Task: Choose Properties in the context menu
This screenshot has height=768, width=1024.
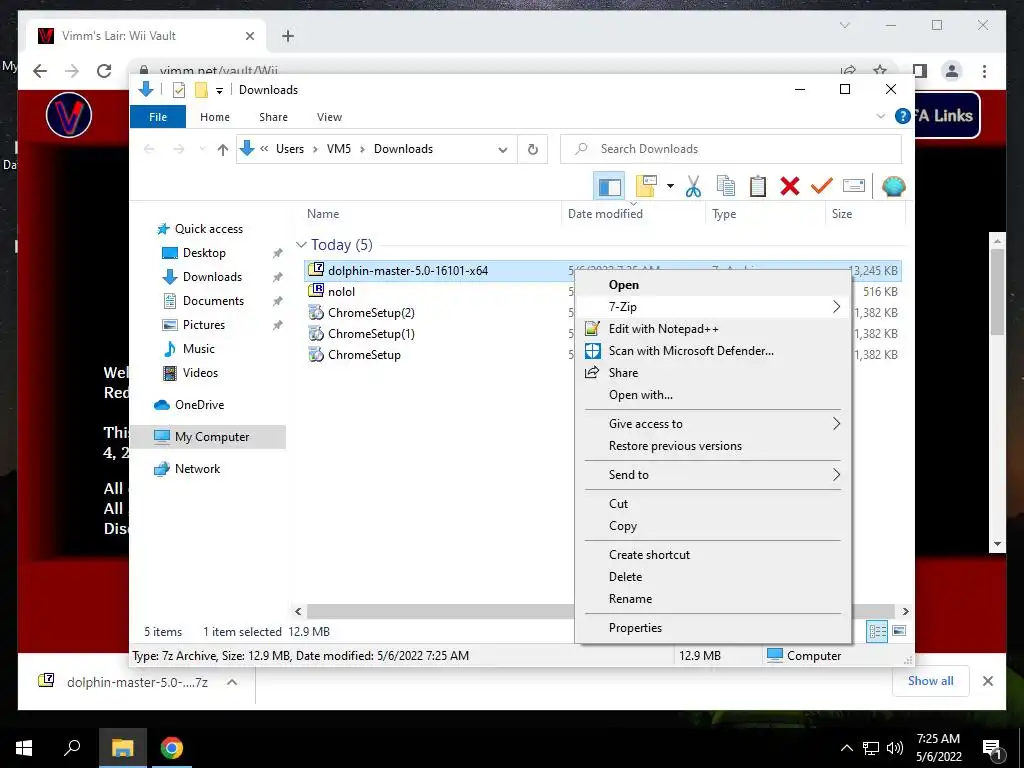Action: 714,628
